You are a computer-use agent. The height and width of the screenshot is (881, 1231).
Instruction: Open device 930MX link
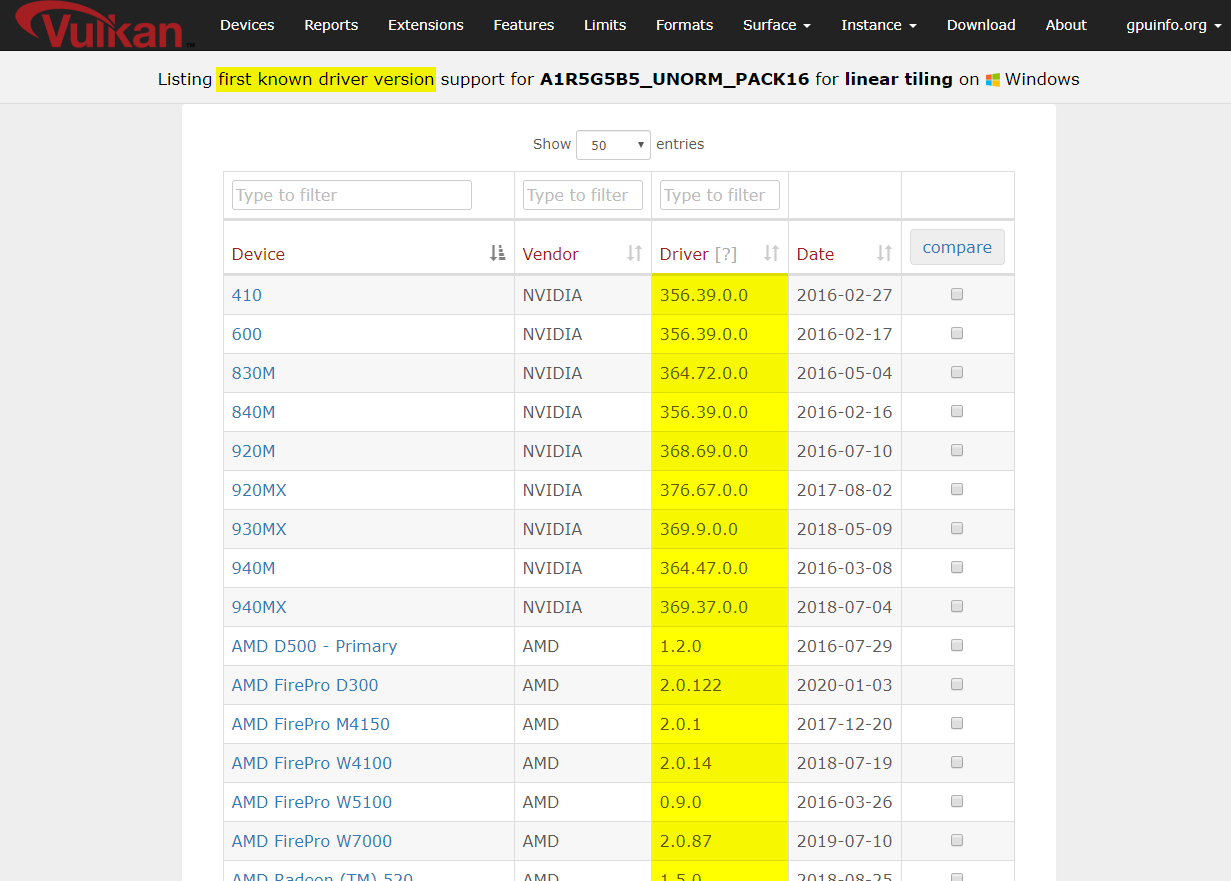(x=259, y=529)
